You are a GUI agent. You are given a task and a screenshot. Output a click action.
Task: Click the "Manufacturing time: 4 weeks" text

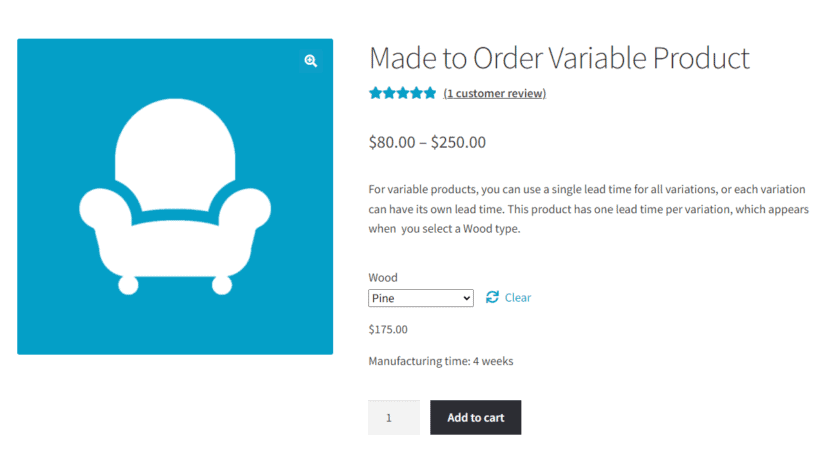point(440,361)
